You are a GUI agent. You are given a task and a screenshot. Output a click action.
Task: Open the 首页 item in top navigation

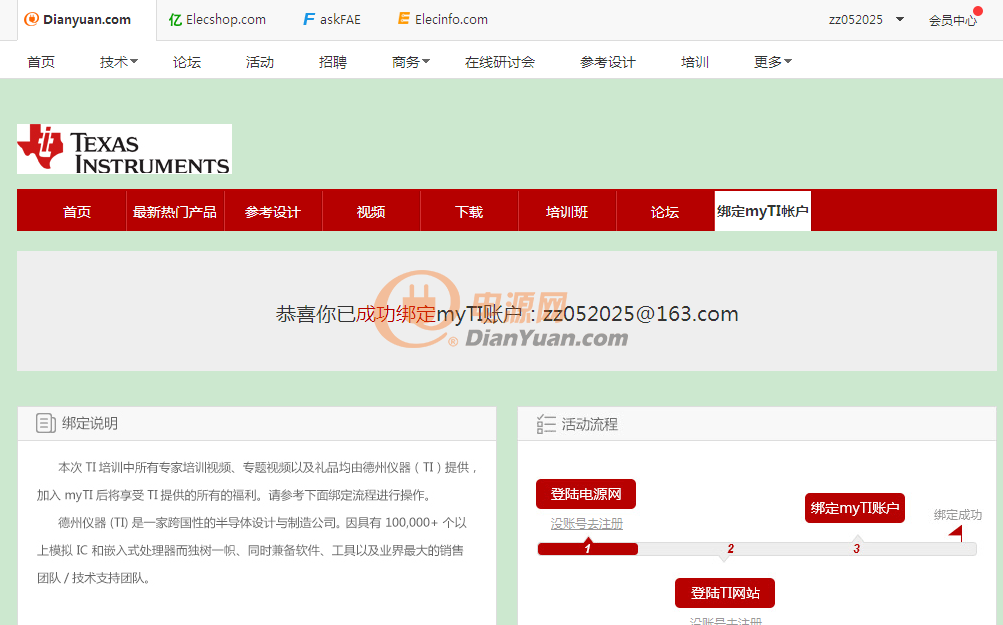coord(41,62)
